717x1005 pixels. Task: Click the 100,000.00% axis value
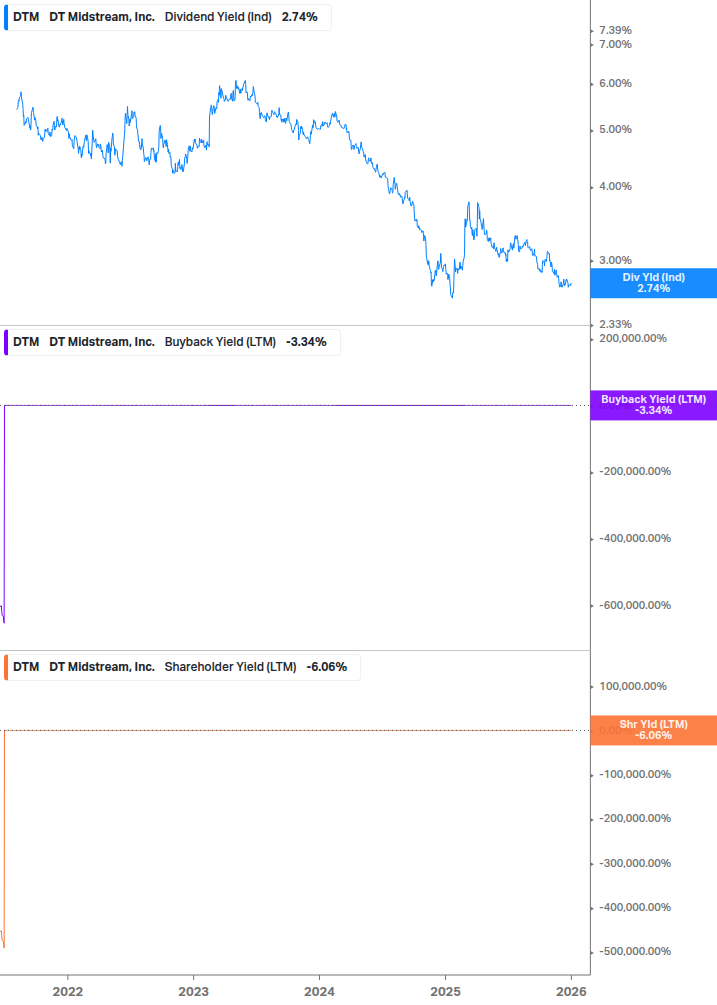pyautogui.click(x=632, y=686)
